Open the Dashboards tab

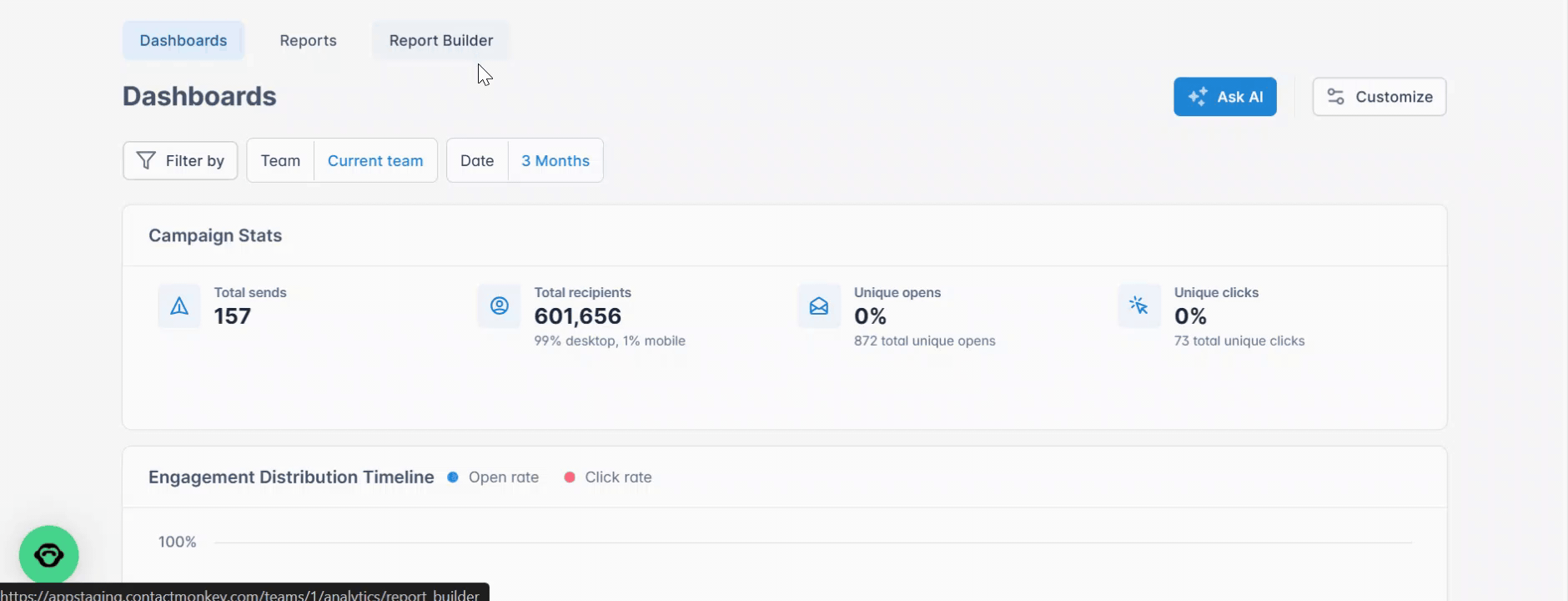tap(183, 40)
